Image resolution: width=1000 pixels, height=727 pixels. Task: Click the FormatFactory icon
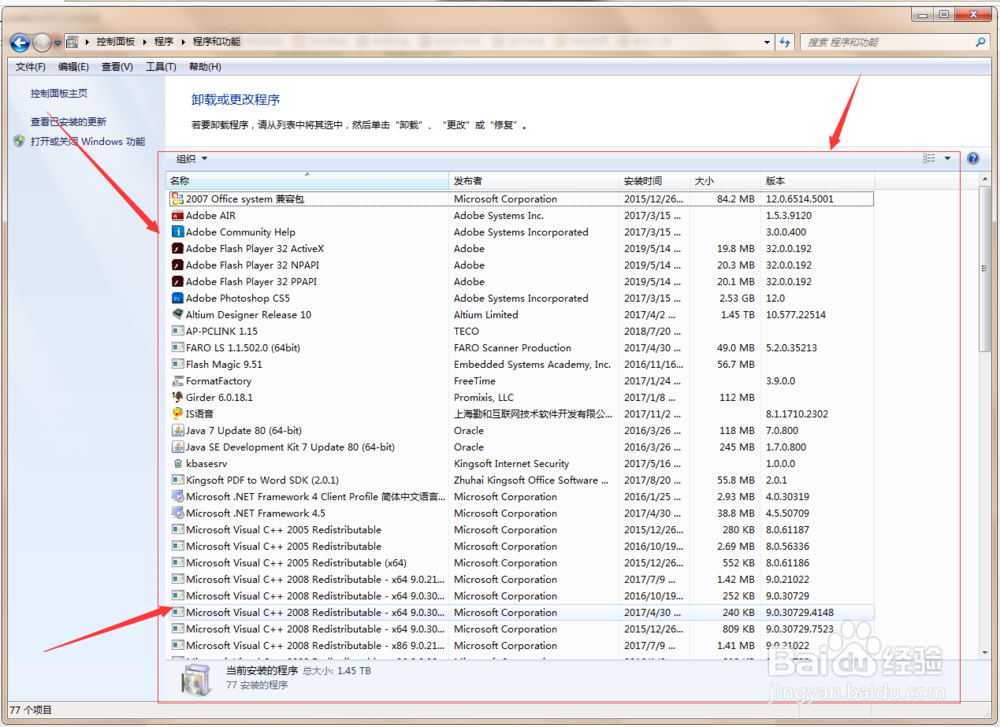[x=178, y=381]
